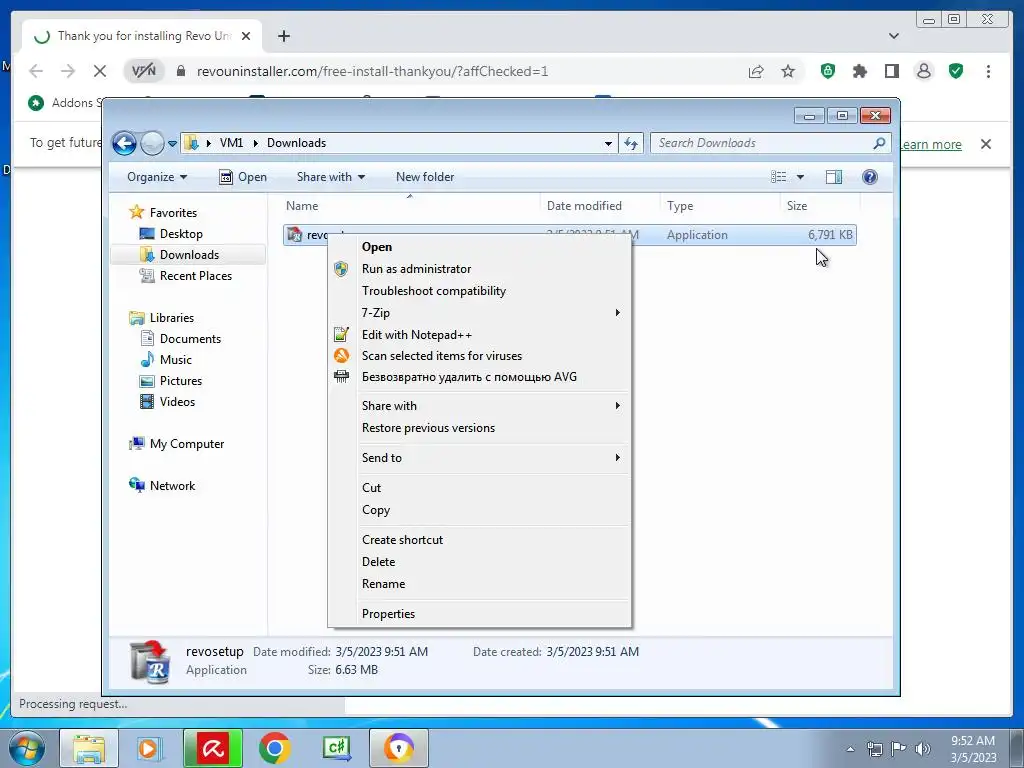Open the view options dropdown arrow
Screen dimensions: 1024x768
[x=800, y=177]
